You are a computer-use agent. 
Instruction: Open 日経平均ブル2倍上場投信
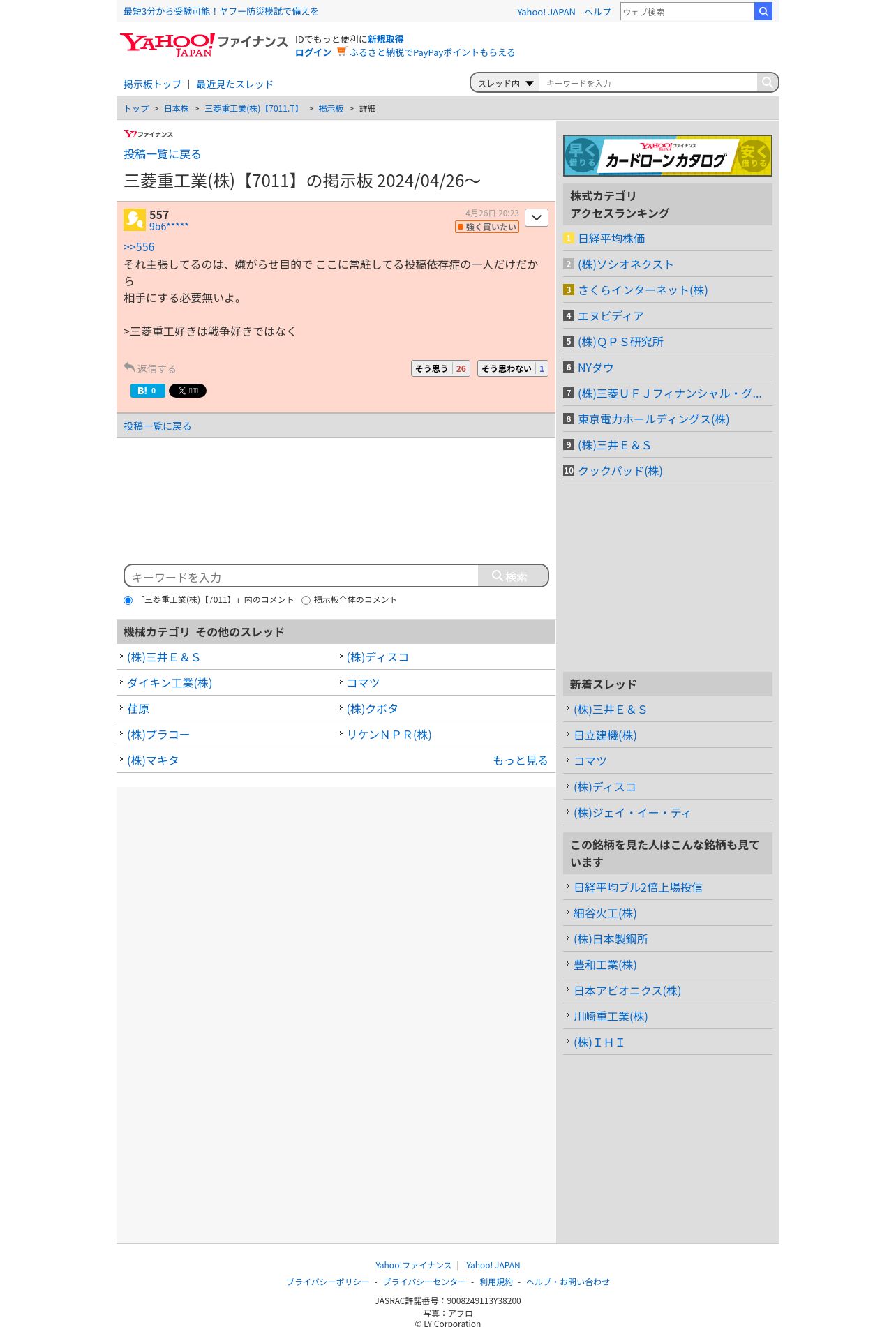(x=638, y=887)
